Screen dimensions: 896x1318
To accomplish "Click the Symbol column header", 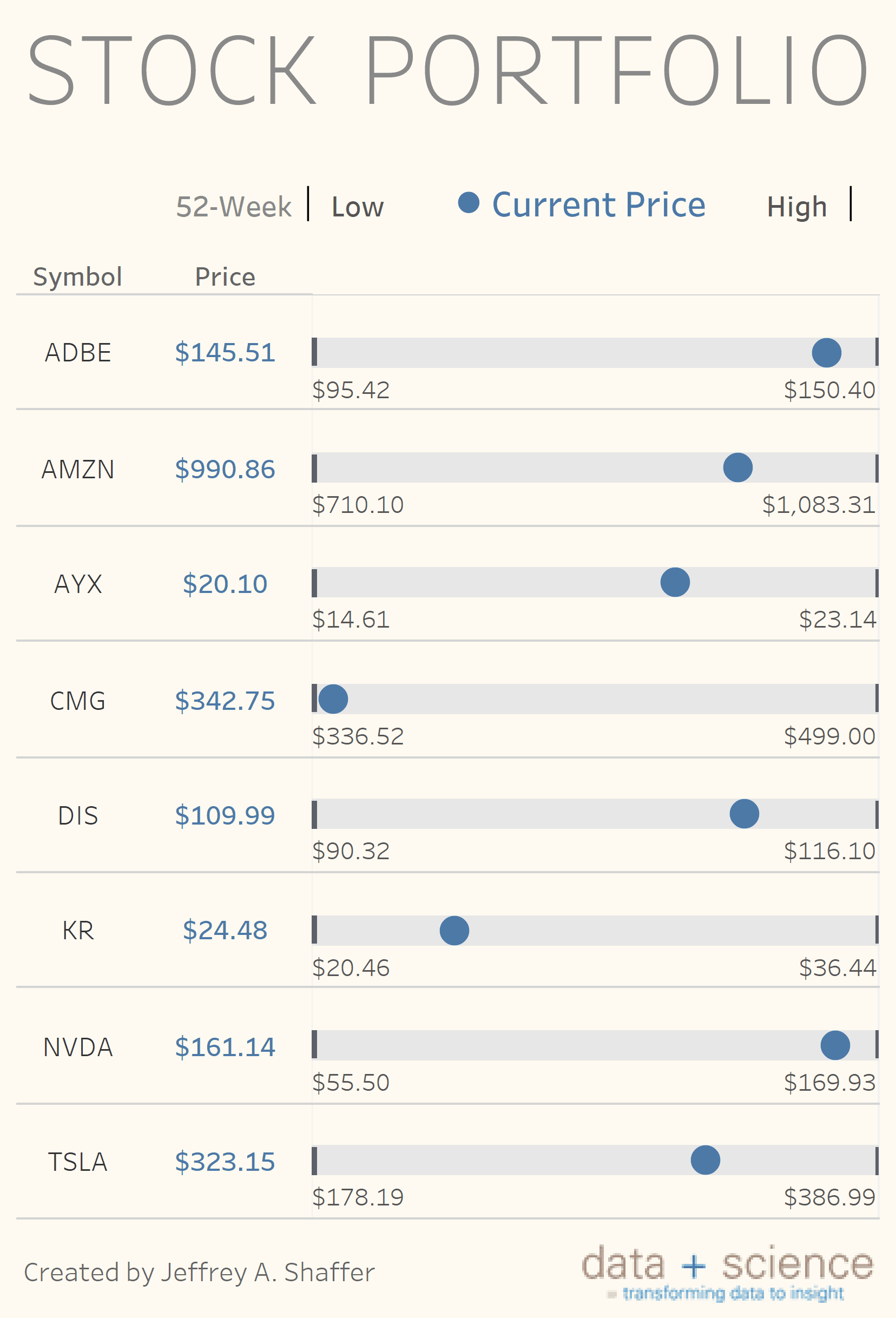I will coord(78,277).
